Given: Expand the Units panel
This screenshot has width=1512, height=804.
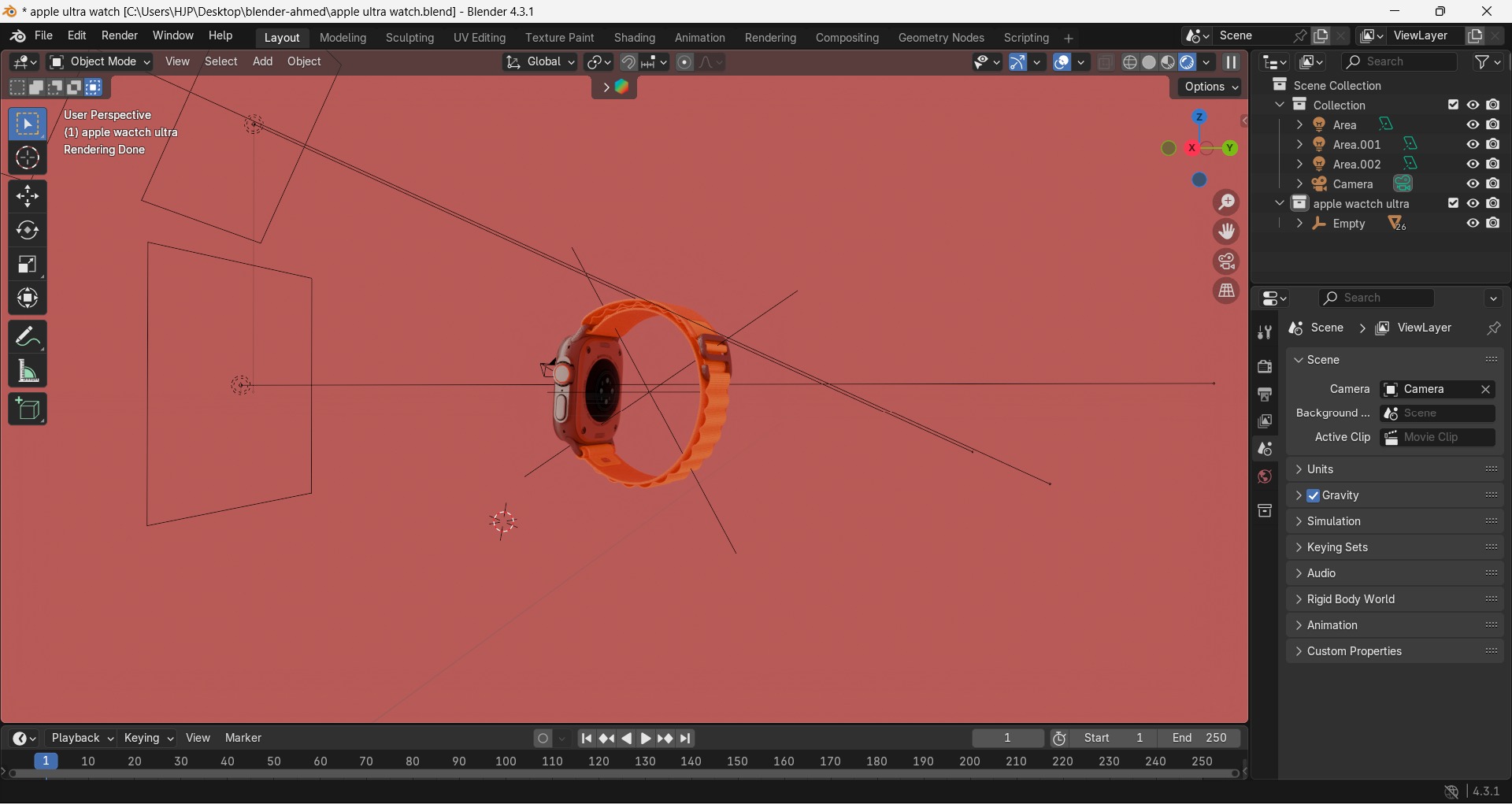Looking at the screenshot, I should tap(1395, 469).
